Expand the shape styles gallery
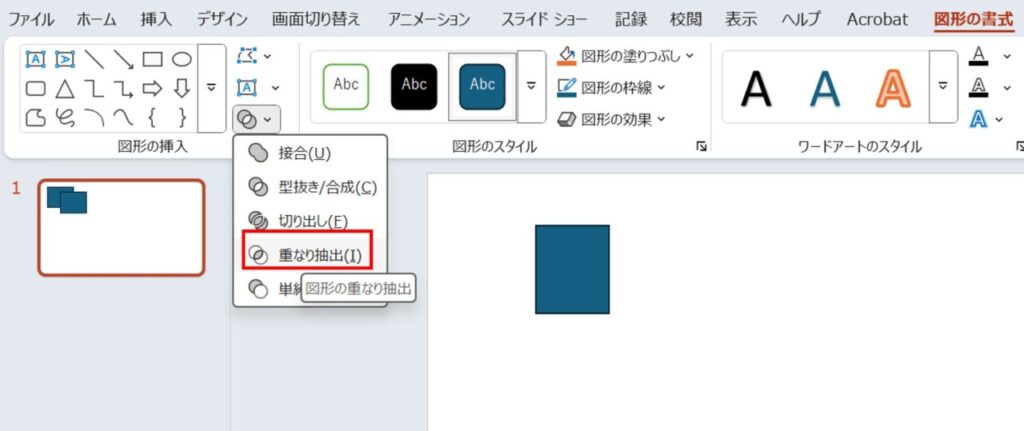Viewport: 1024px width, 431px height. coord(532,86)
